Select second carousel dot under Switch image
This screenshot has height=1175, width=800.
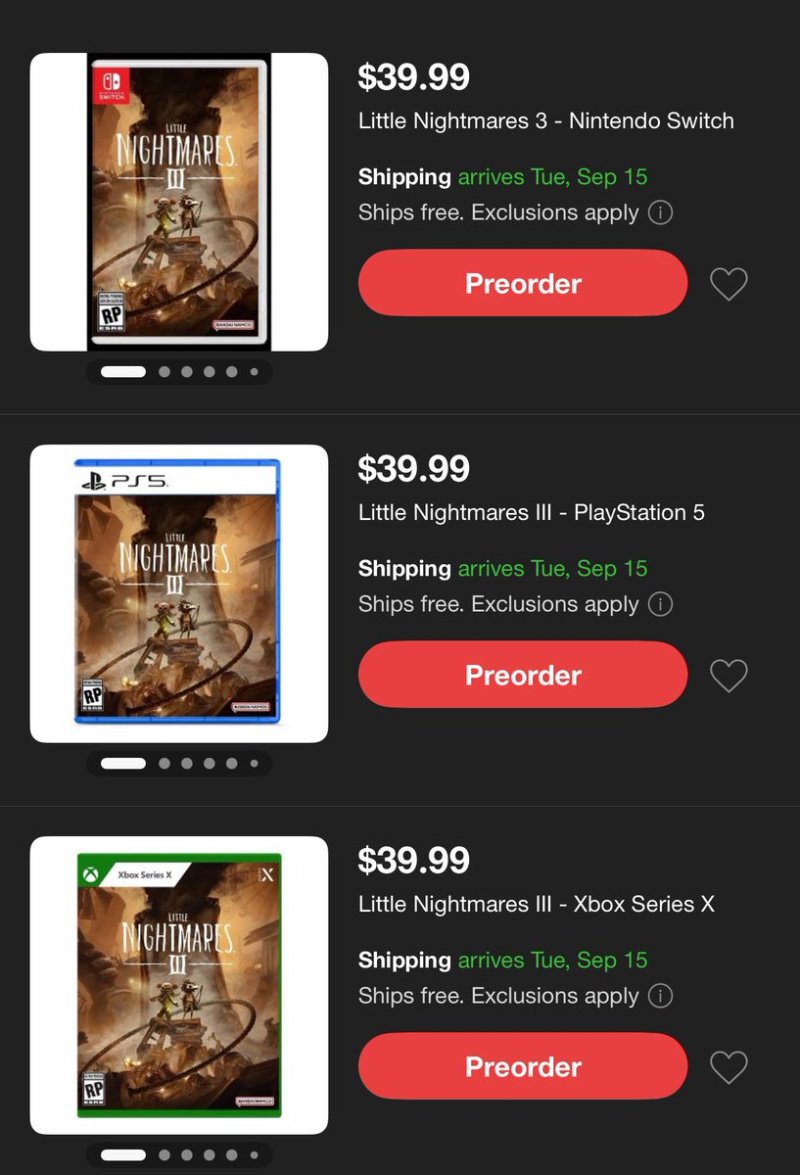click(165, 372)
